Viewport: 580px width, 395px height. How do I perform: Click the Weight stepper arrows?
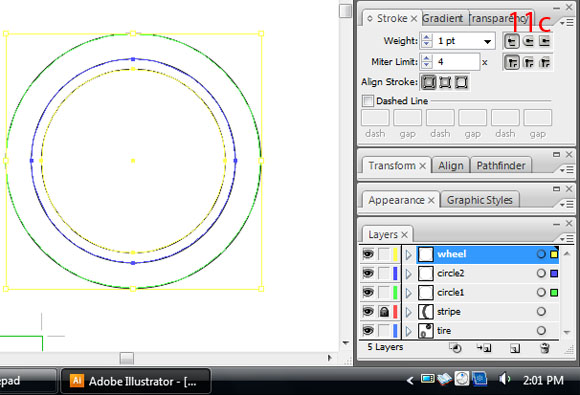click(426, 41)
